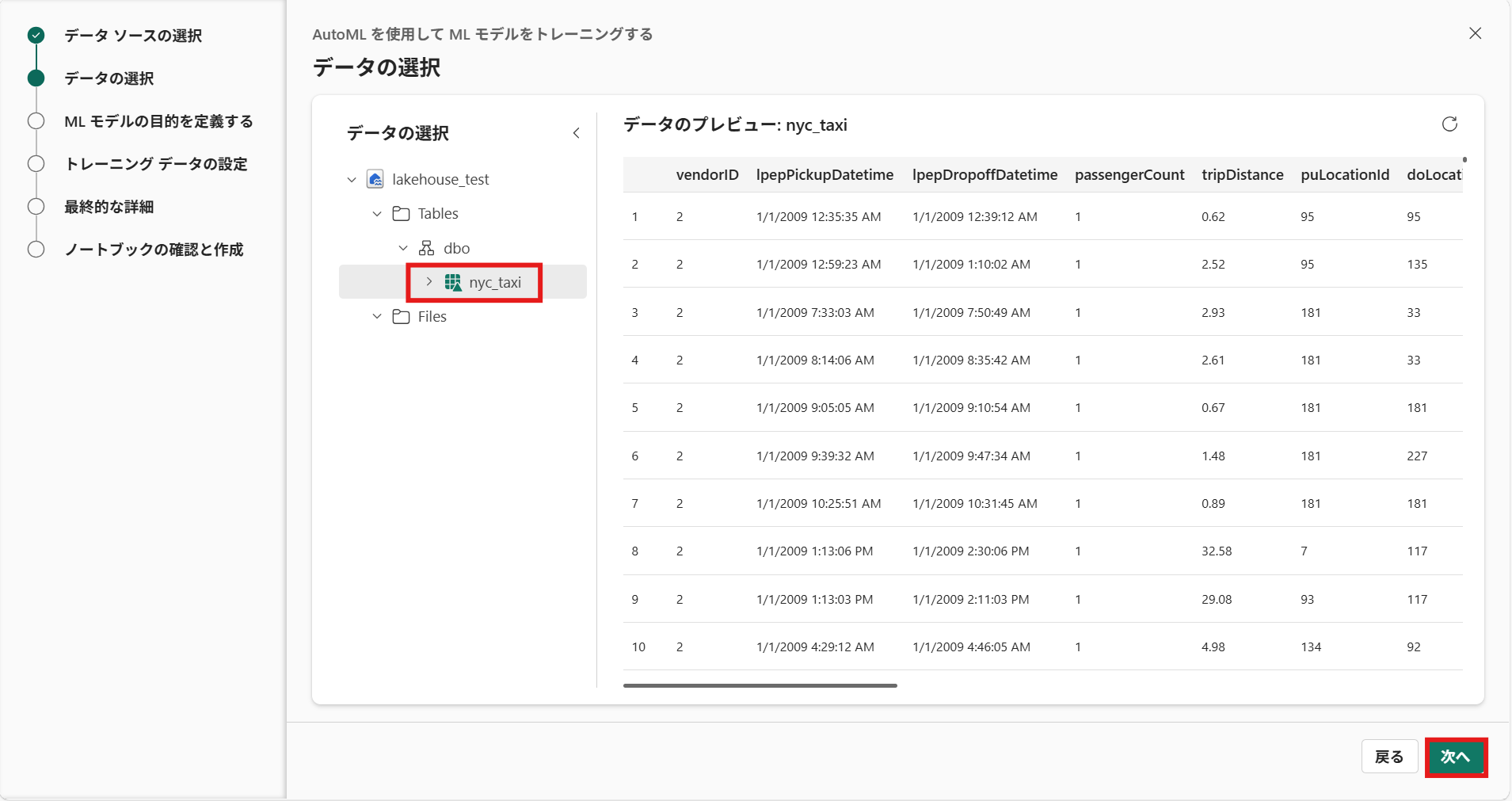Click the lakehouse_test lakehouse icon
1512x801 pixels.
tap(375, 179)
